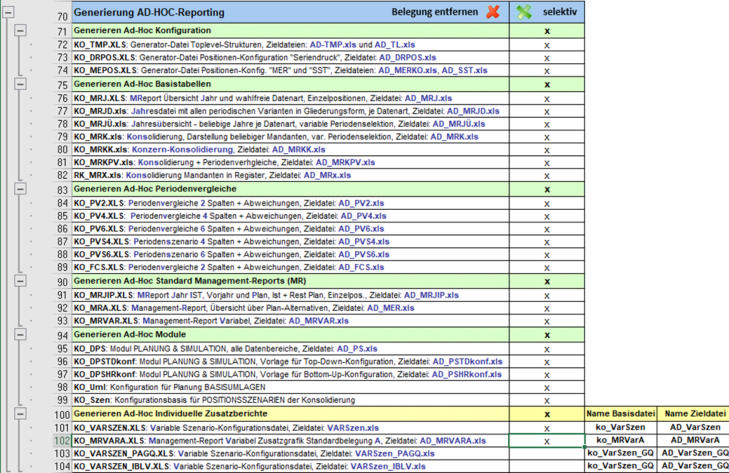Toggle selektiv x for KO_MRVAR.XLS row
Image resolution: width=729 pixels, height=473 pixels.
547,321
